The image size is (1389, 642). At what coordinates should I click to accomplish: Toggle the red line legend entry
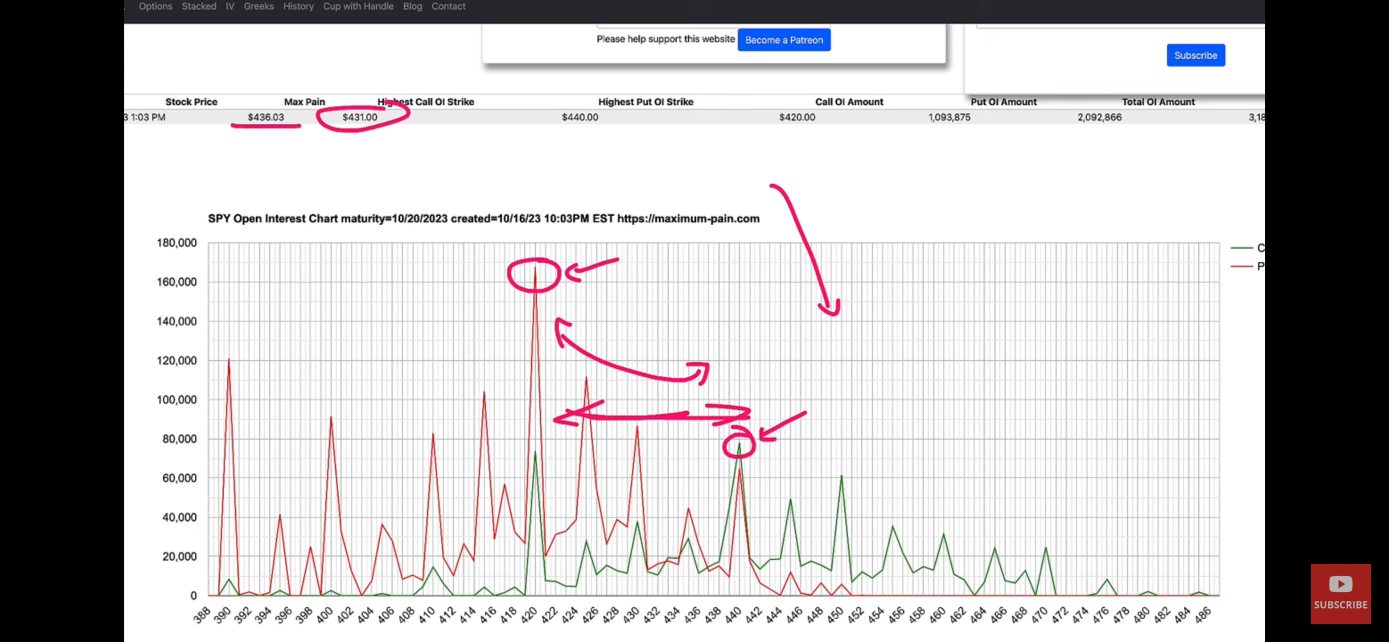point(1248,266)
